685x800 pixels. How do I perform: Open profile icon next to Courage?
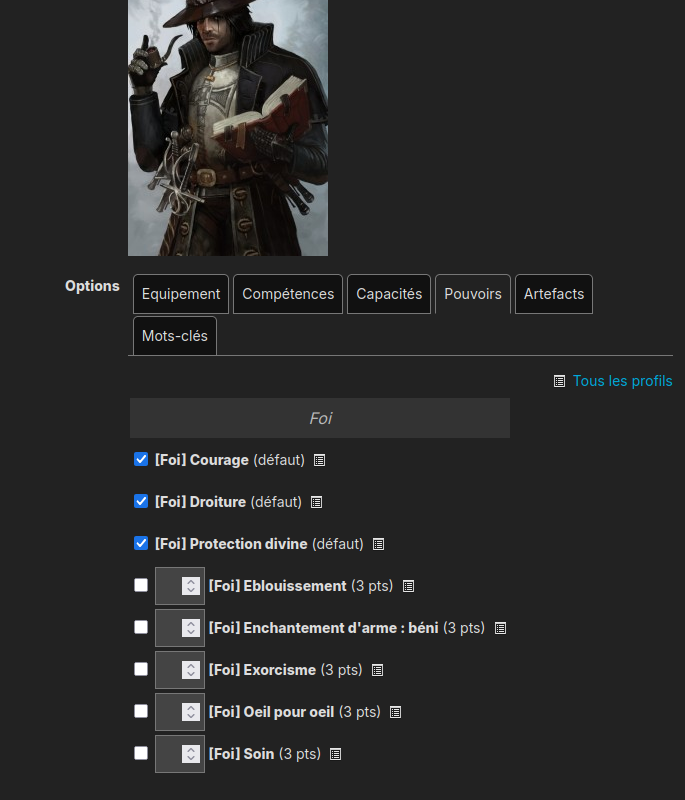[x=319, y=460]
